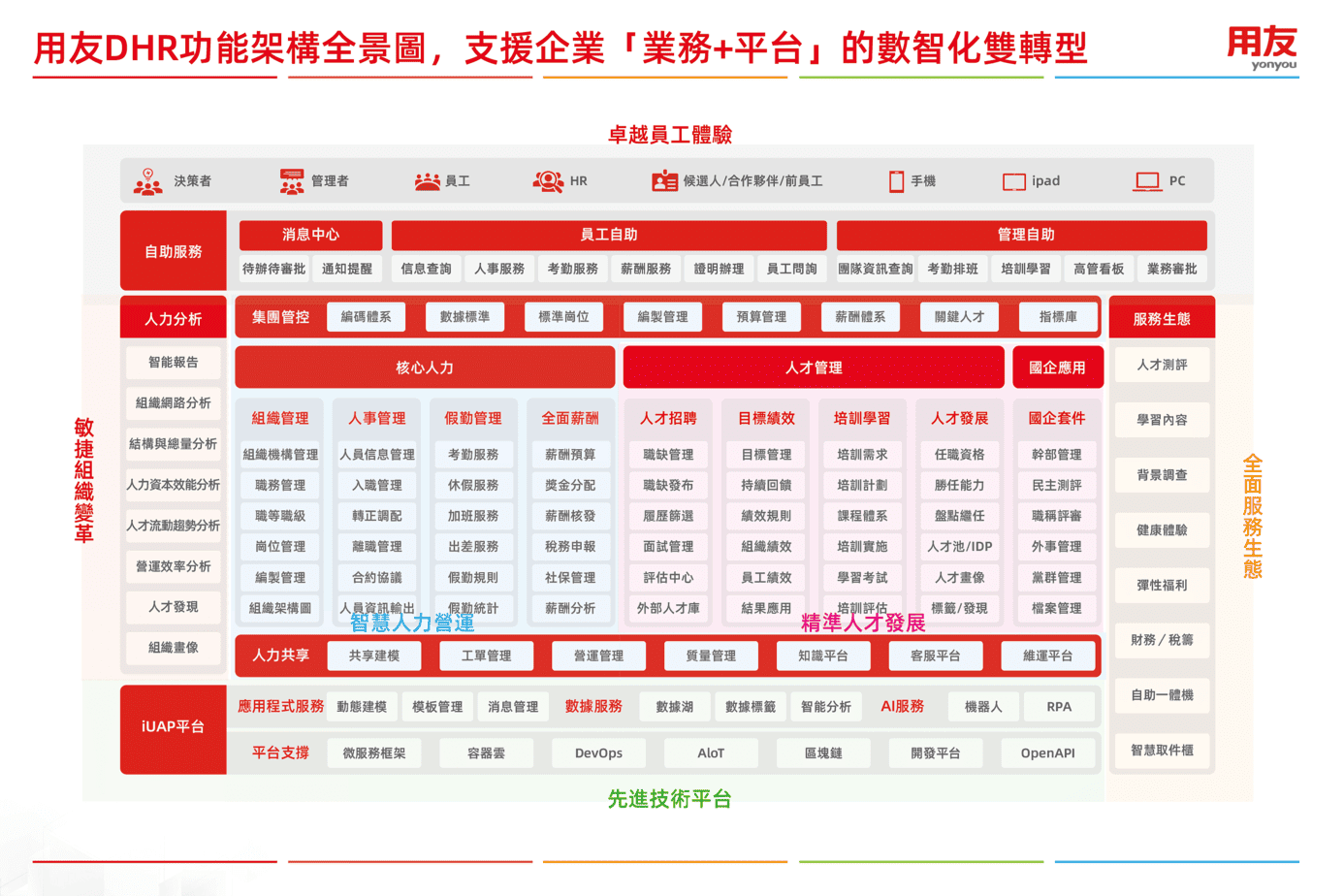1344x896 pixels.
Task: Click the 智慧取件櫃 ecosystem item
Action: [x=1162, y=751]
